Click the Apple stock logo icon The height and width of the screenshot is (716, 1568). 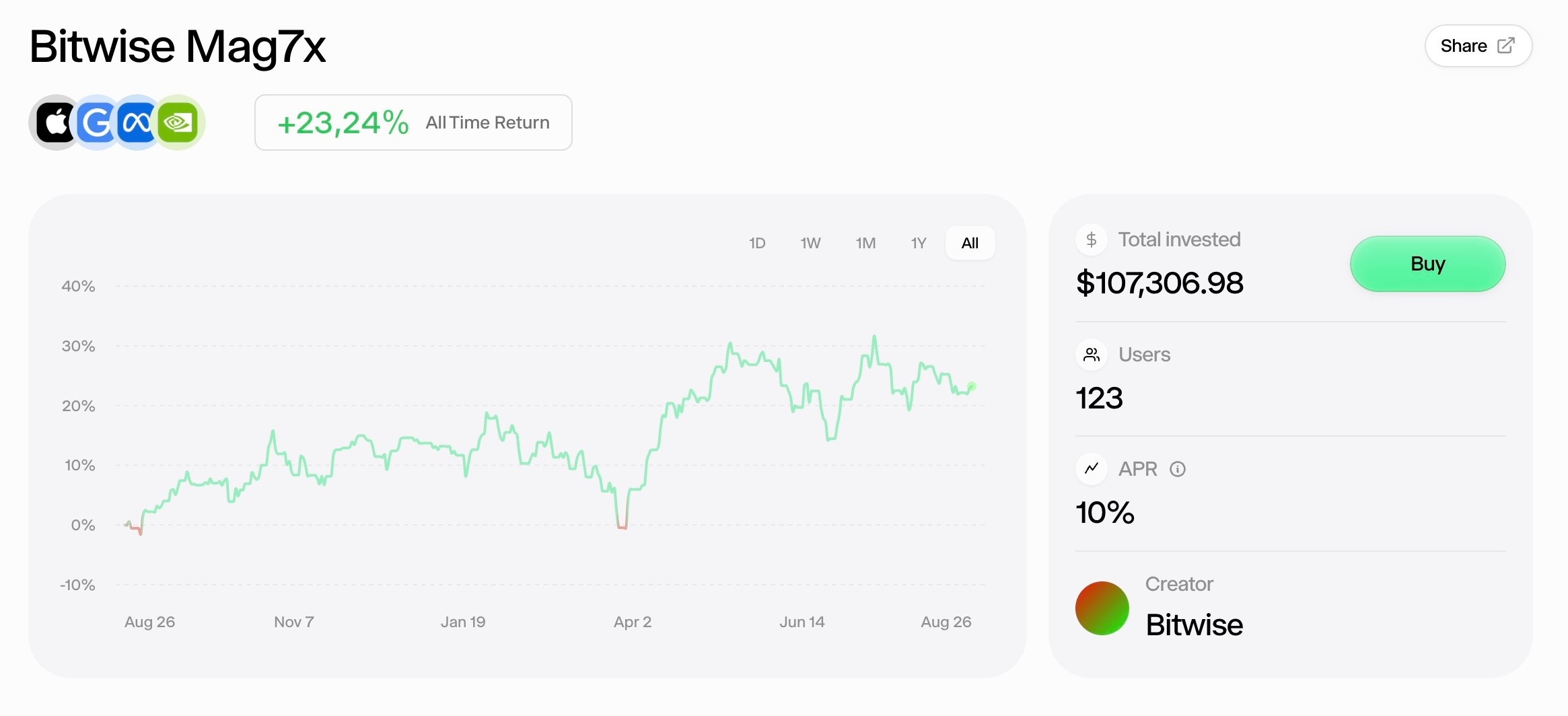point(55,122)
